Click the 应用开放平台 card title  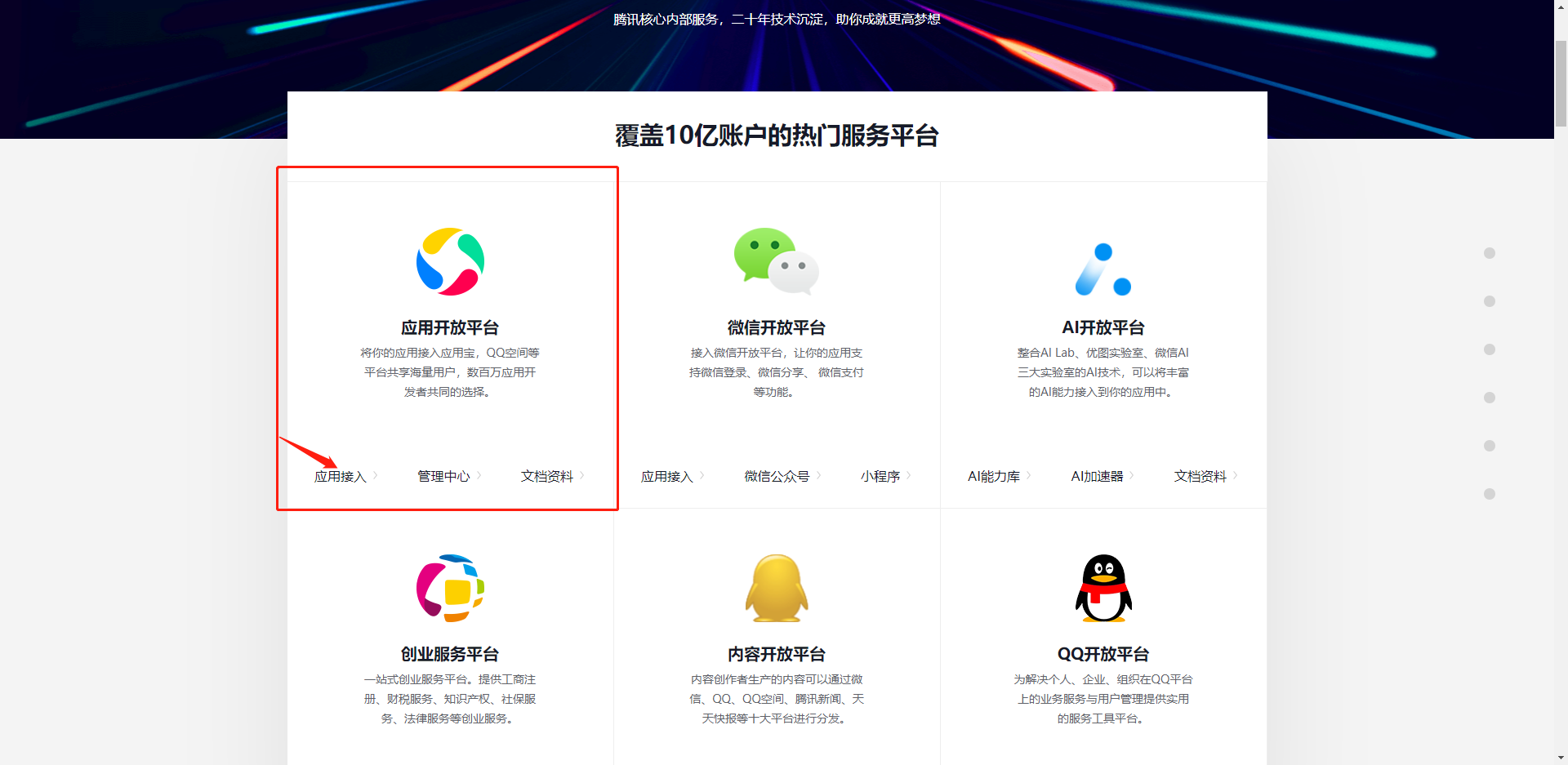coord(450,327)
